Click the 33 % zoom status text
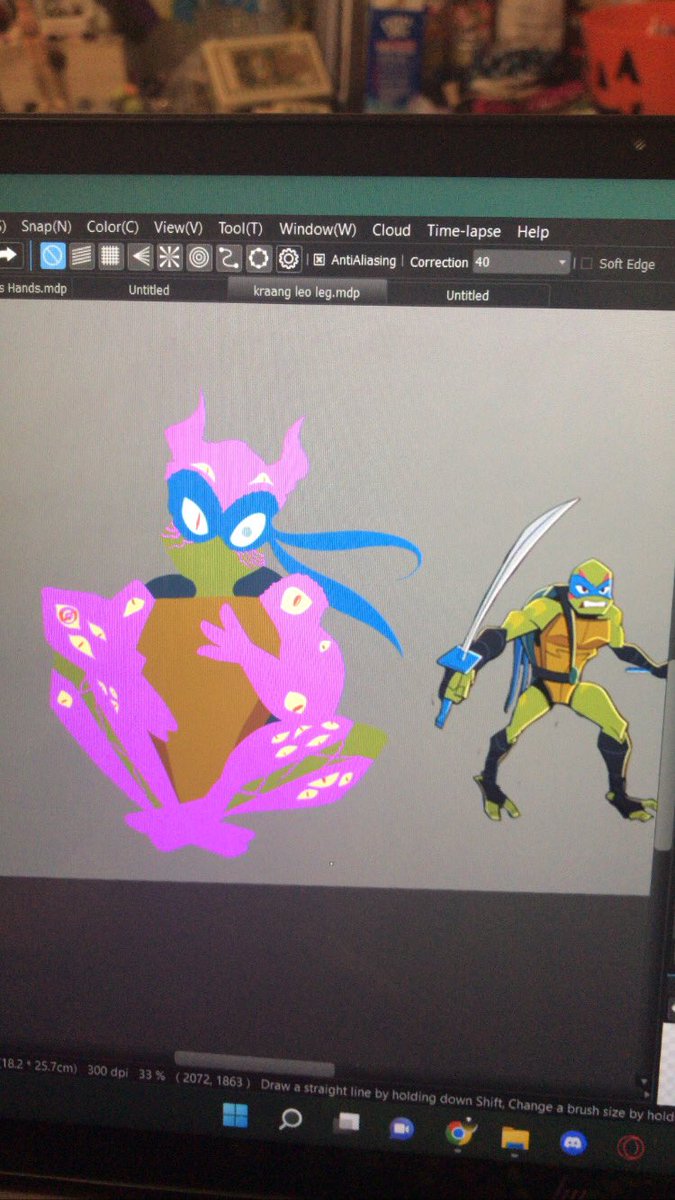The width and height of the screenshot is (675, 1200). tap(152, 1074)
